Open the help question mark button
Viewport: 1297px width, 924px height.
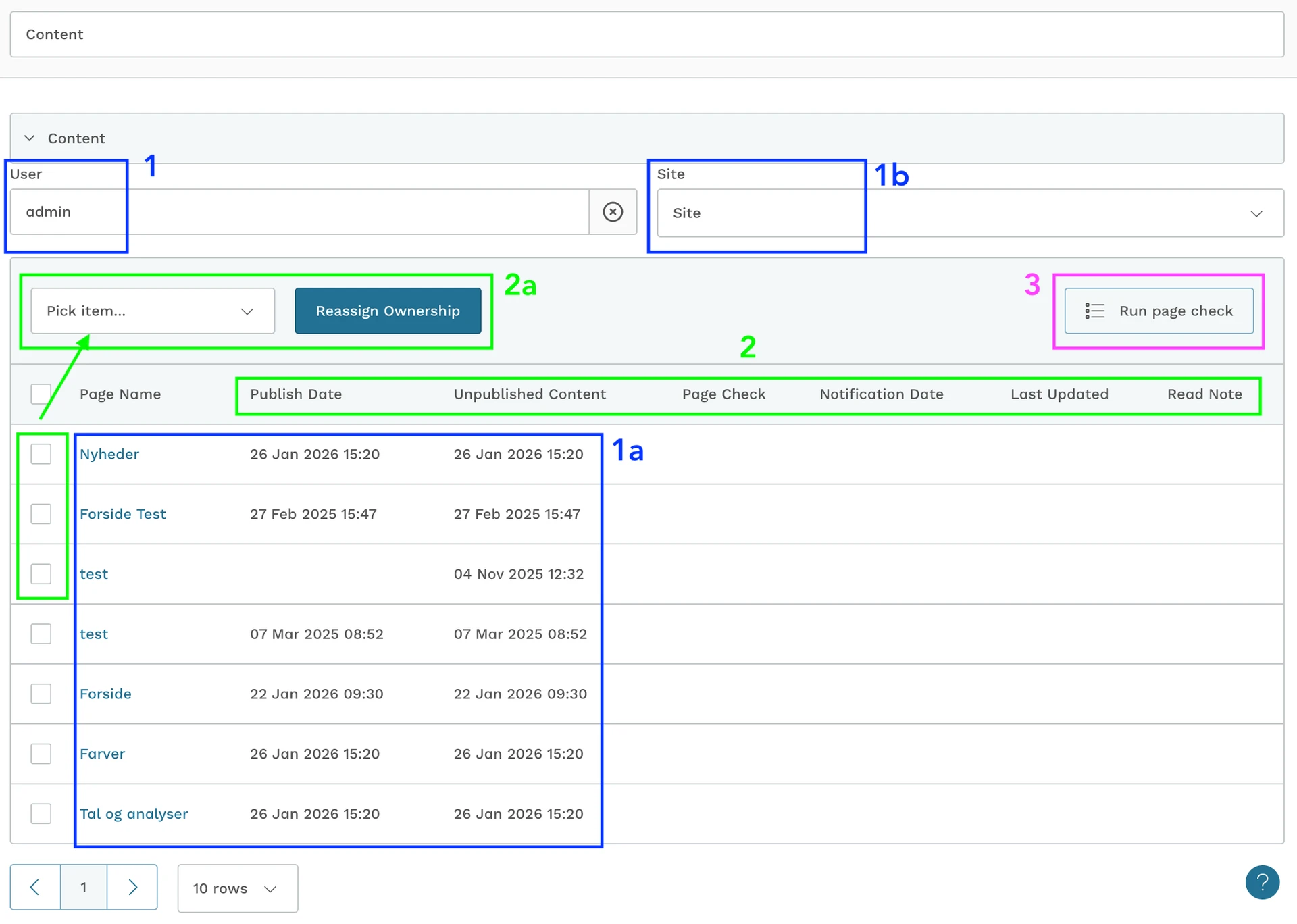pyautogui.click(x=1262, y=882)
